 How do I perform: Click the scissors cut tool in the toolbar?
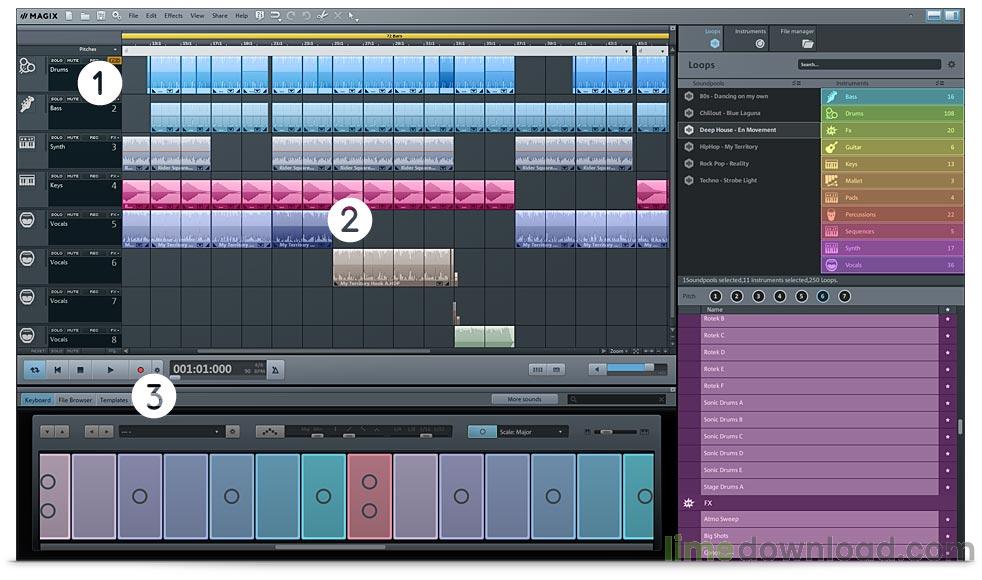tap(324, 16)
